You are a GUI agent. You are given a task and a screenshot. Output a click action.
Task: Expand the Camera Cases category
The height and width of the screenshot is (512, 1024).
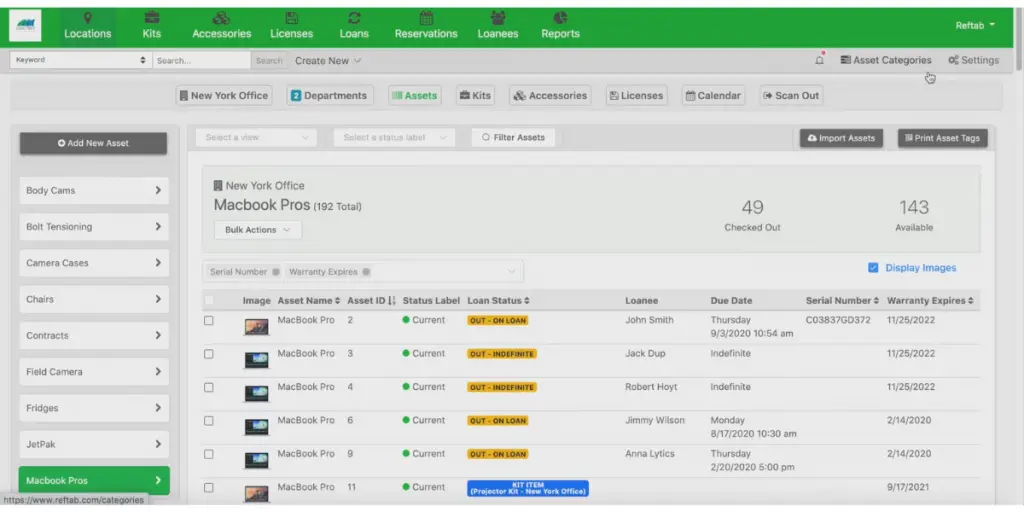coord(94,263)
